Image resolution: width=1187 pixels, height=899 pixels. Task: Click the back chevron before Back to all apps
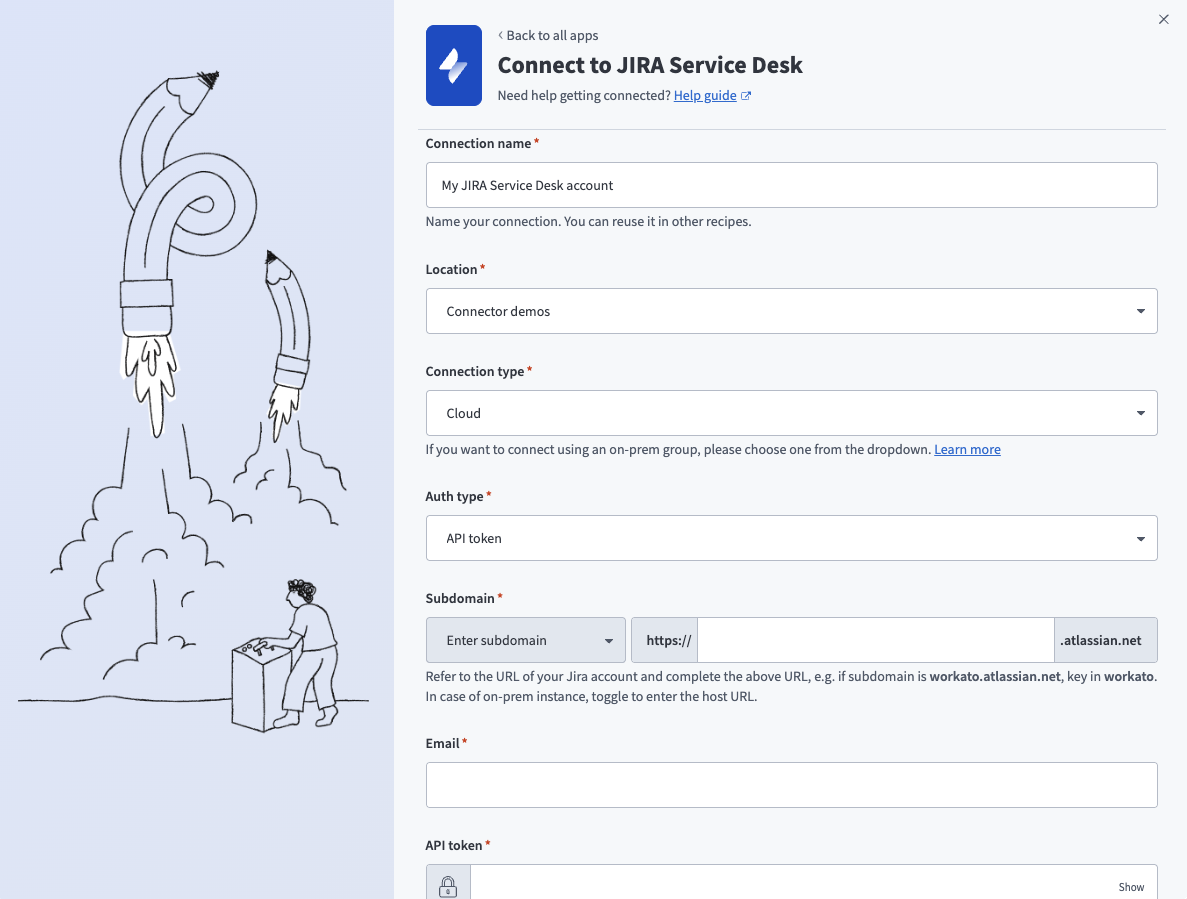(x=500, y=34)
